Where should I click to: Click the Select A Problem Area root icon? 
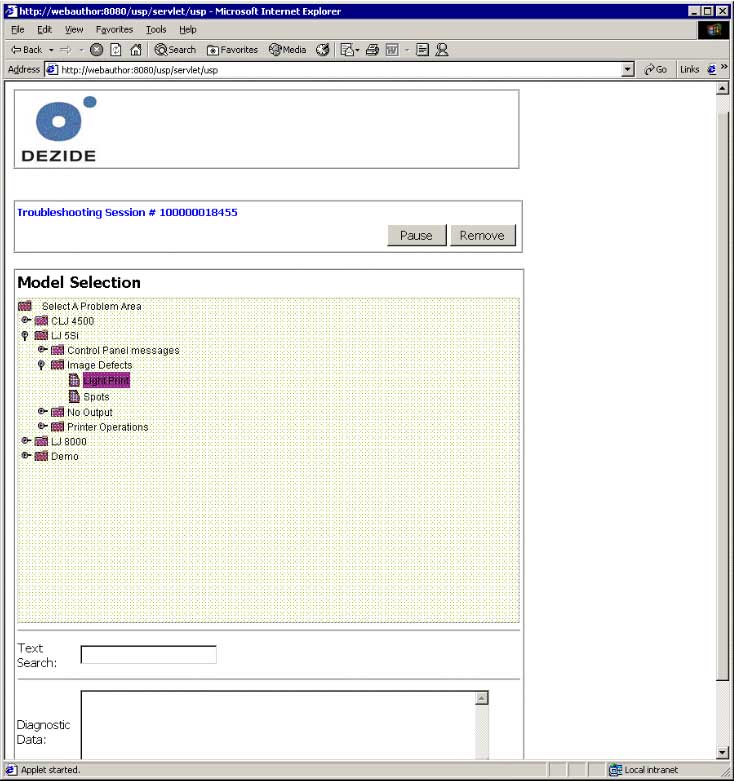click(25, 306)
